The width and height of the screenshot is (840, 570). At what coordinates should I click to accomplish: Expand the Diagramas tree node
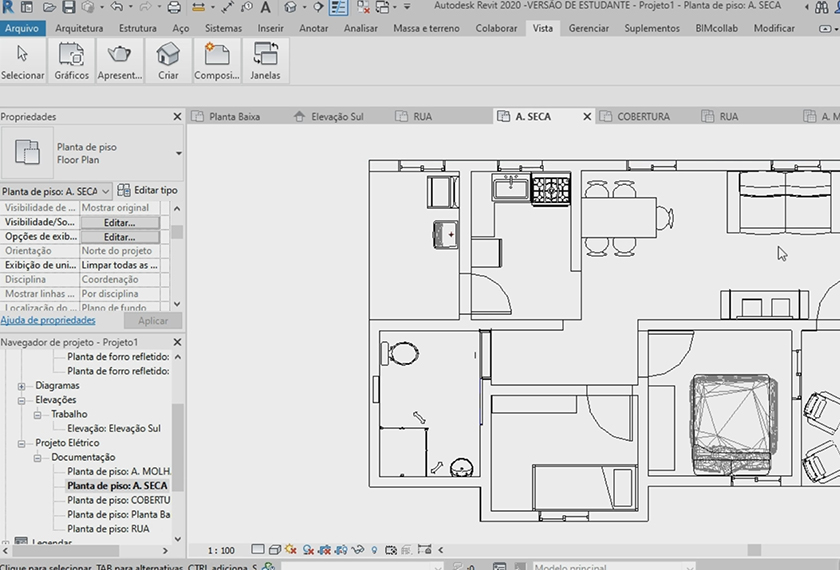pos(22,386)
